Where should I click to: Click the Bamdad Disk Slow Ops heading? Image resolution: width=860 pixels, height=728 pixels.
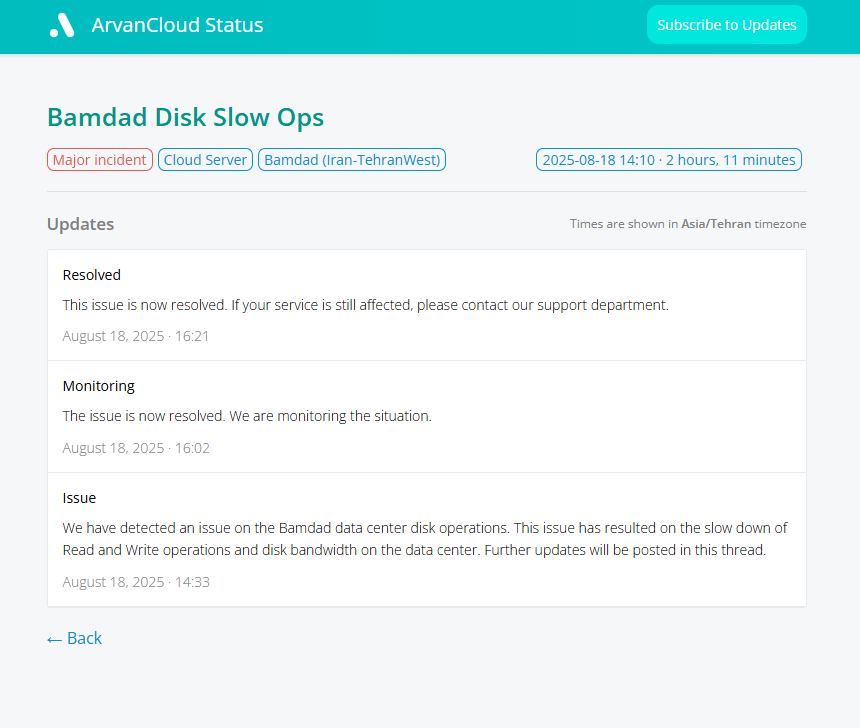185,117
